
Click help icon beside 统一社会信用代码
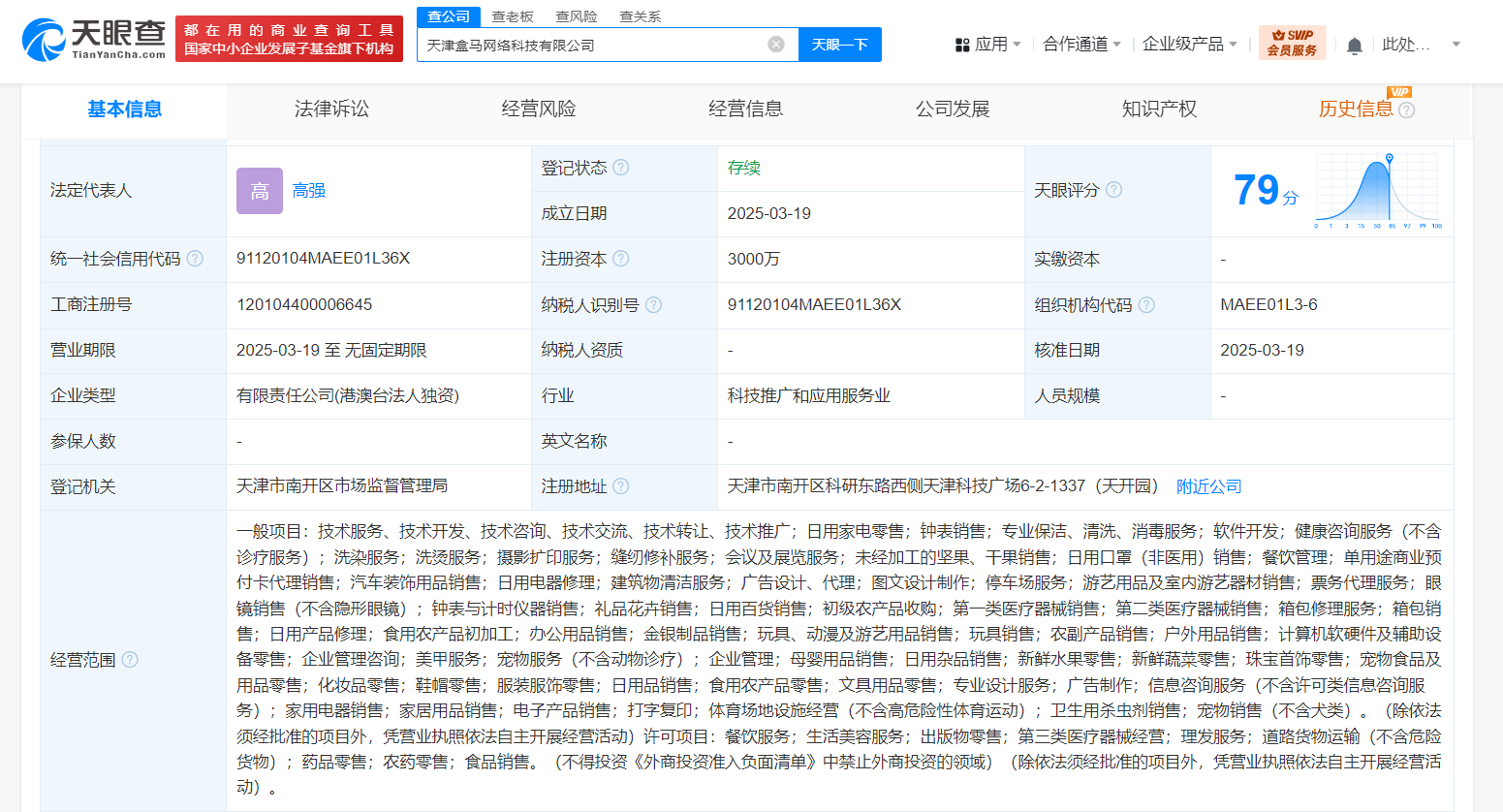coord(195,259)
